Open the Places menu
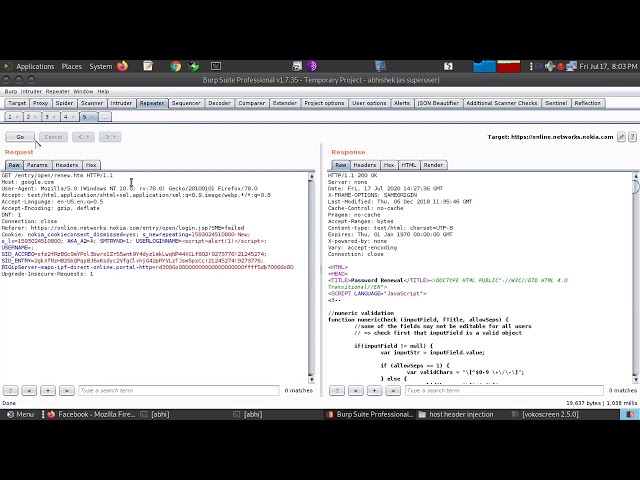This screenshot has height=480, width=640. tap(71, 67)
